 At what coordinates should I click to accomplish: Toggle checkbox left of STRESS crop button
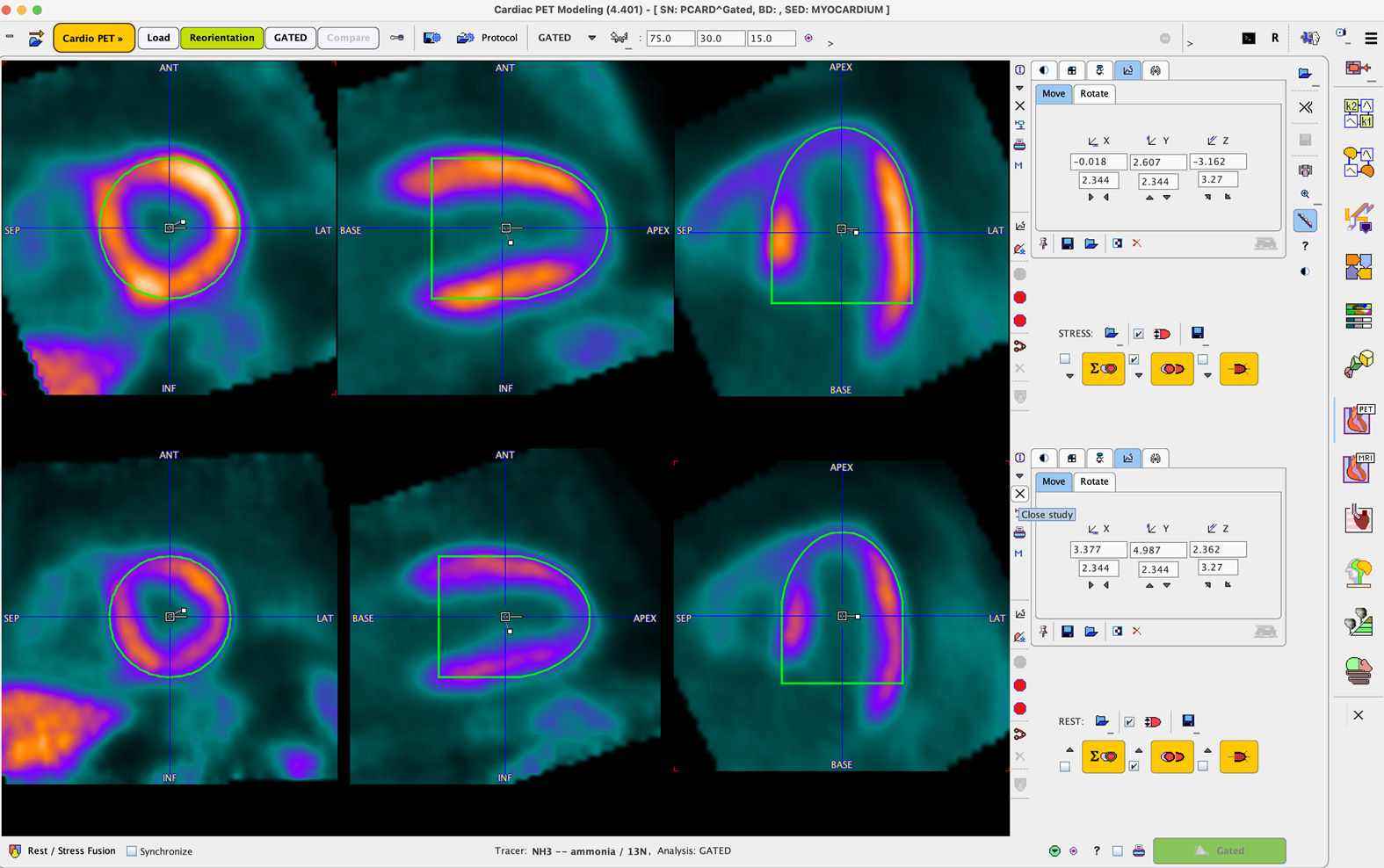(1203, 358)
